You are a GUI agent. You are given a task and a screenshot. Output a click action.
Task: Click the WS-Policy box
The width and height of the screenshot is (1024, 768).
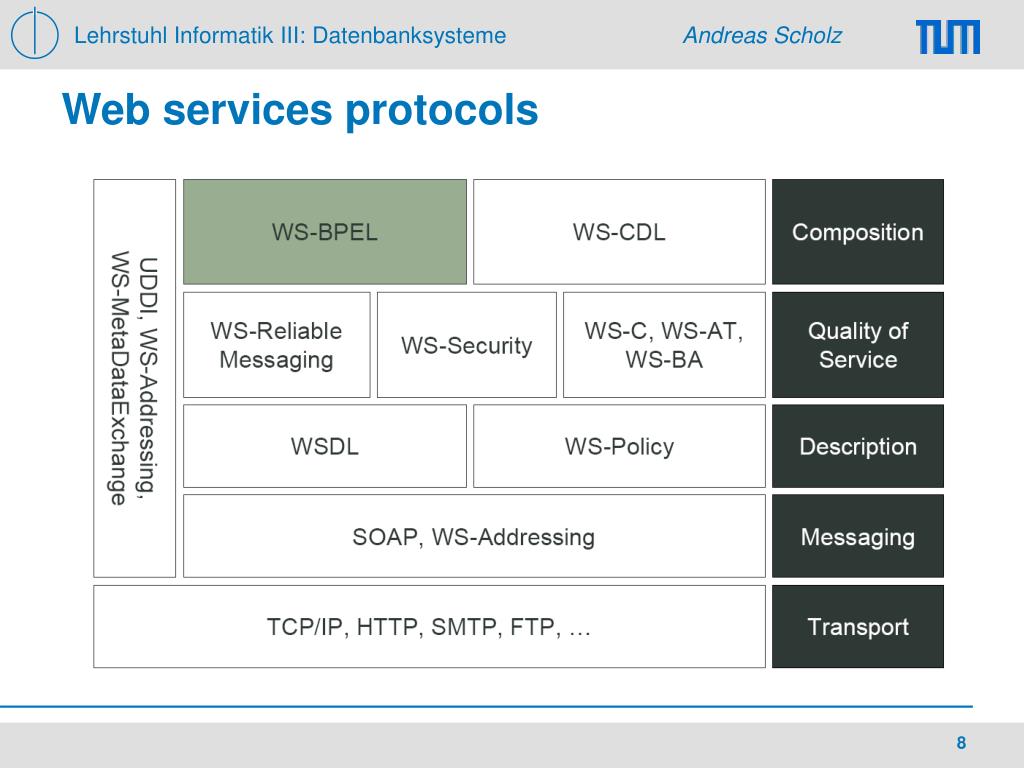pos(619,446)
